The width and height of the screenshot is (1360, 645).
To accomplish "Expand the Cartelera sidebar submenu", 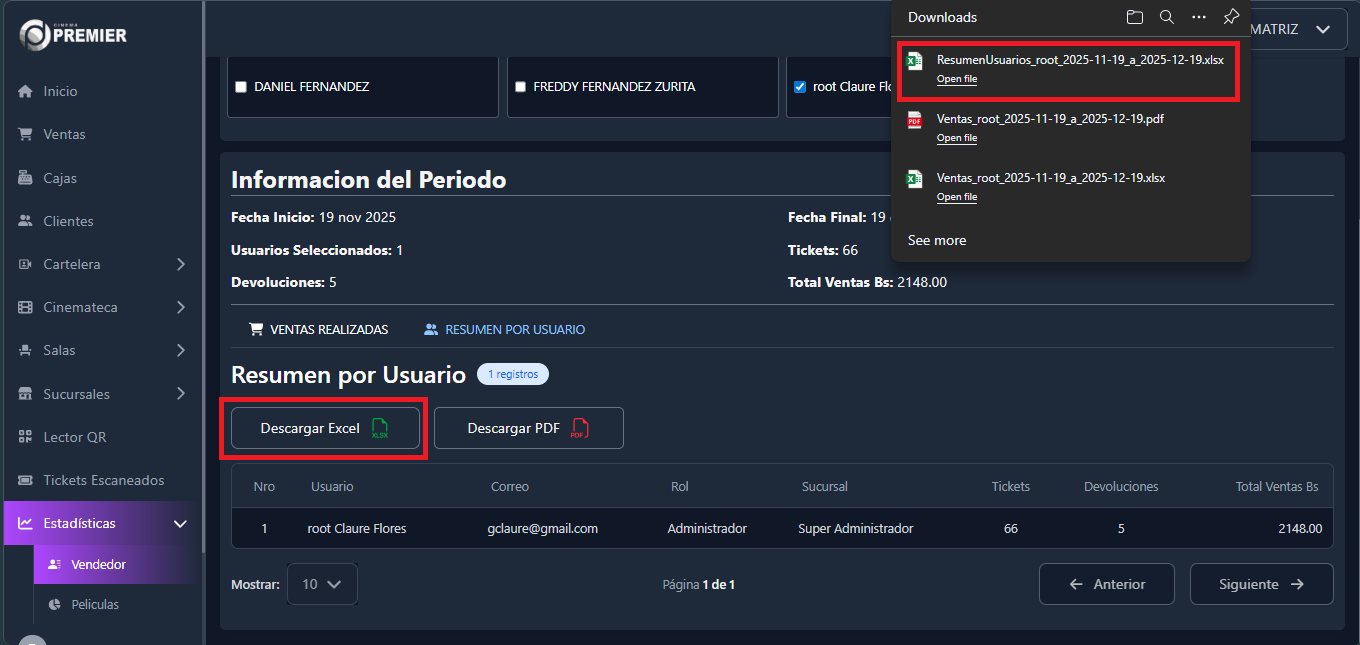I will click(180, 264).
